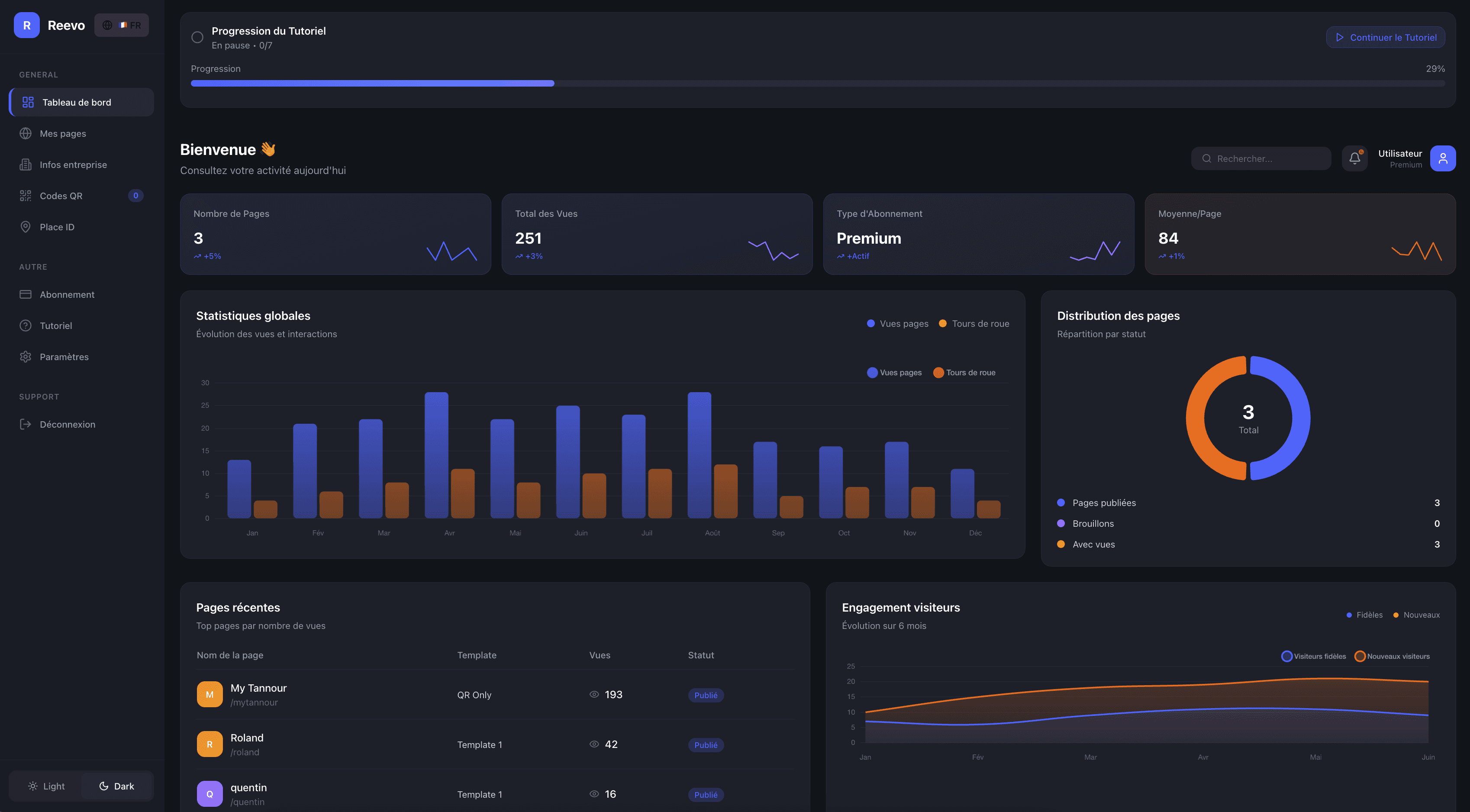The height and width of the screenshot is (812, 1470).
Task: Switch to Light theme
Action: point(46,786)
